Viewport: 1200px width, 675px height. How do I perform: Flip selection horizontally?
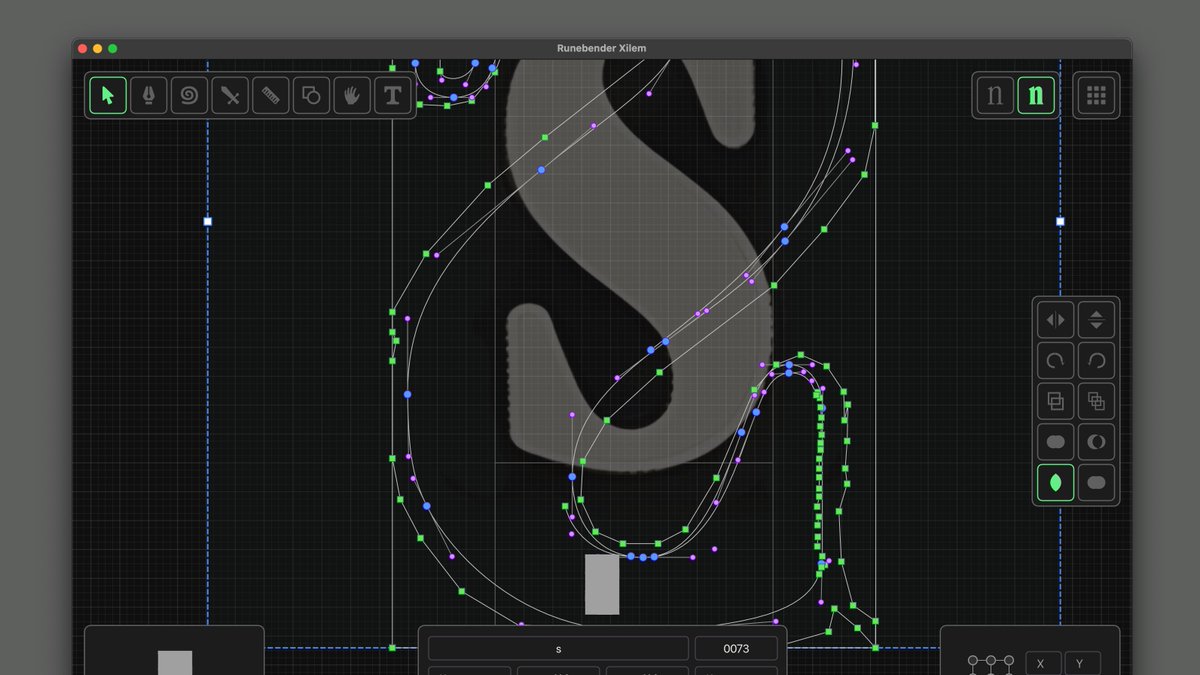point(1055,320)
